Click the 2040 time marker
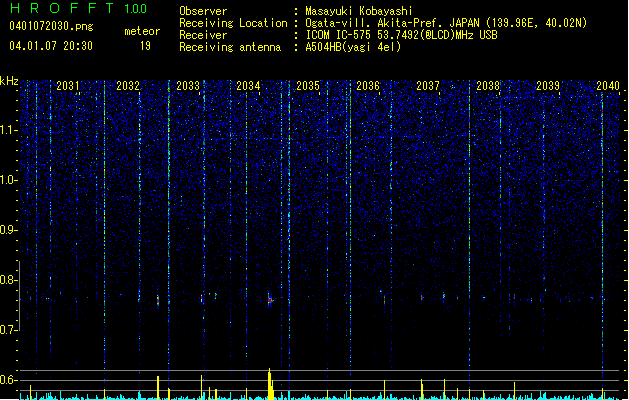The image size is (629, 400). pyautogui.click(x=608, y=86)
